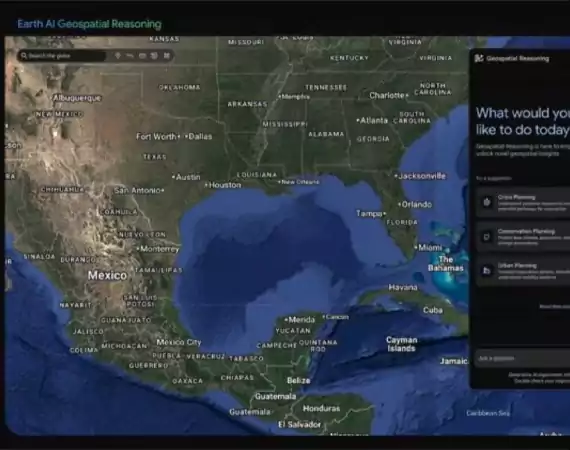Click the Geospatial Reasoning panel logo icon

click(x=479, y=58)
